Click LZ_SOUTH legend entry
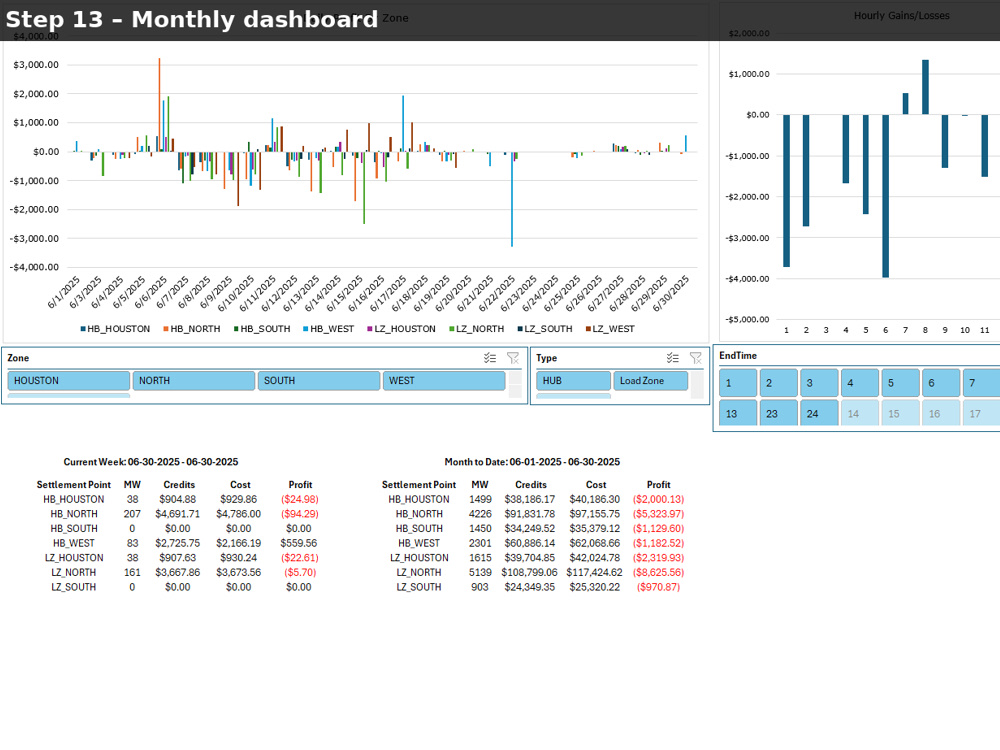Screen dimensions: 1000x750 (545, 329)
